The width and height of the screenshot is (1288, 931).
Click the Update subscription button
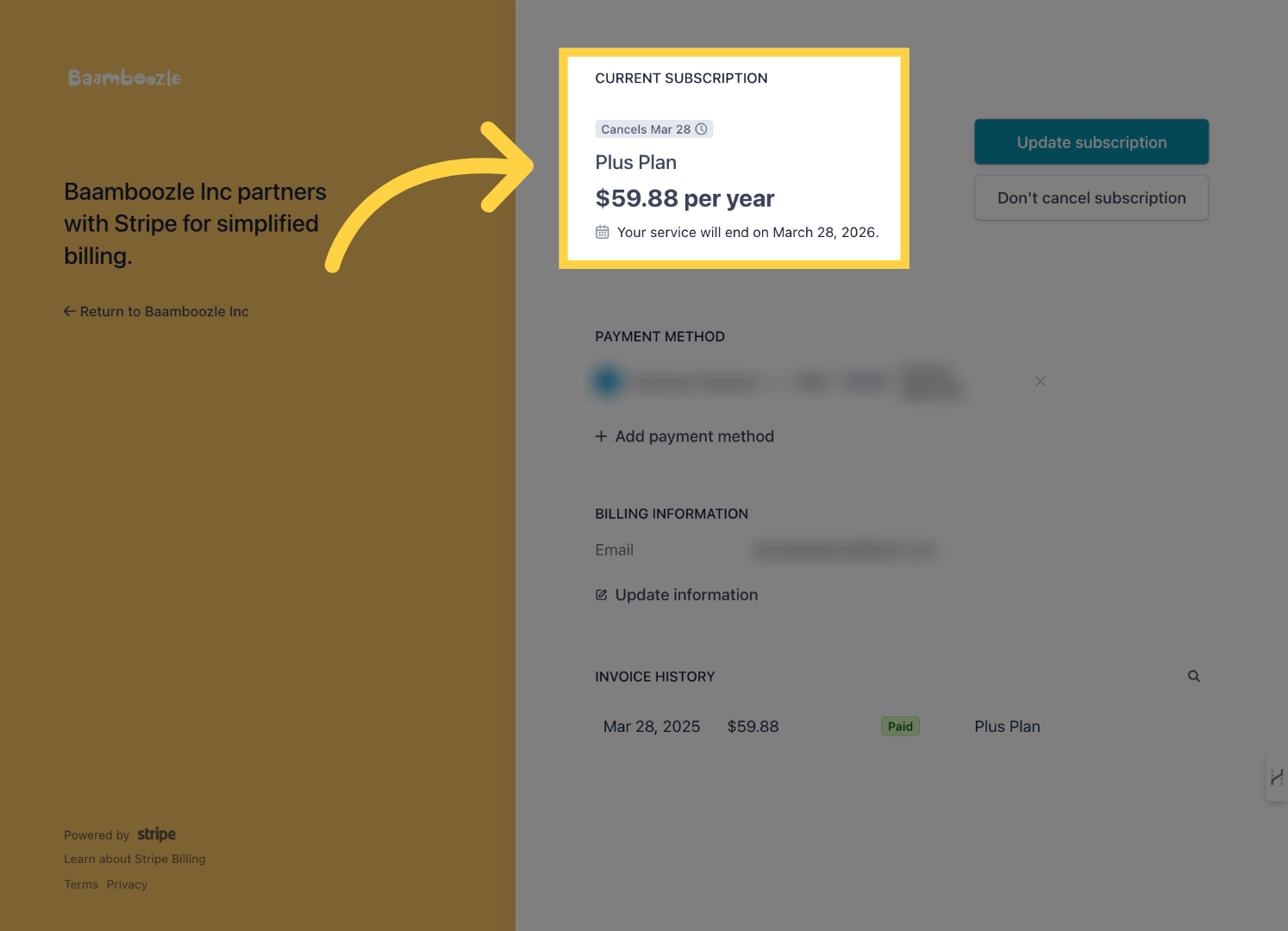1091,141
